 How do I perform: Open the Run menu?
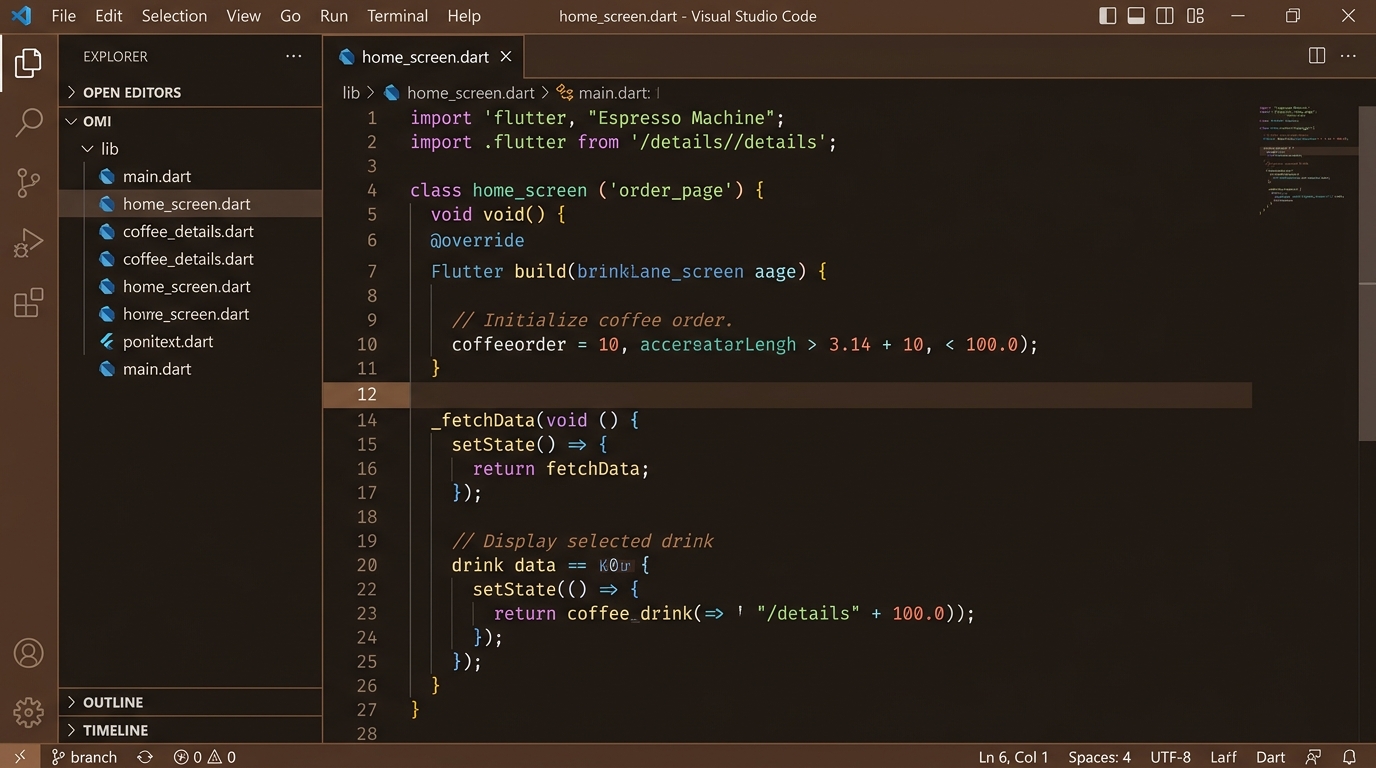click(x=334, y=16)
